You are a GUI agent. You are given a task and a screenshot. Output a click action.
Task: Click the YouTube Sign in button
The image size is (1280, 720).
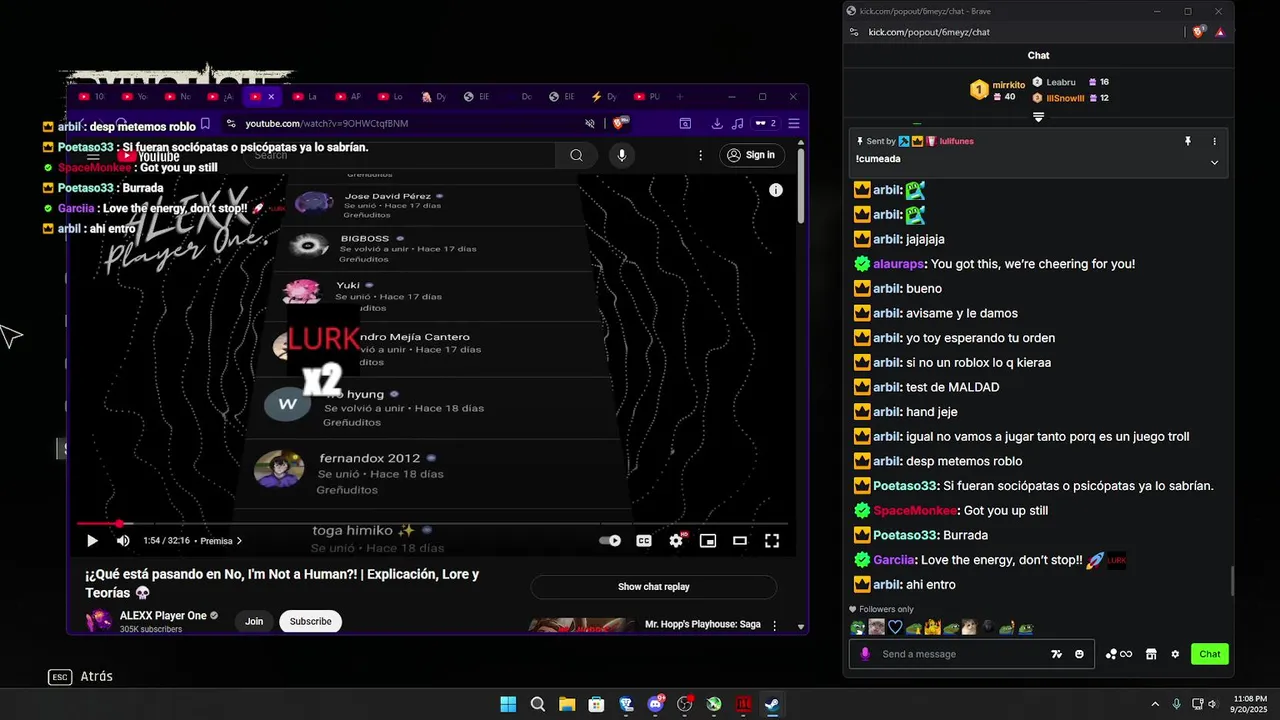[x=751, y=155]
